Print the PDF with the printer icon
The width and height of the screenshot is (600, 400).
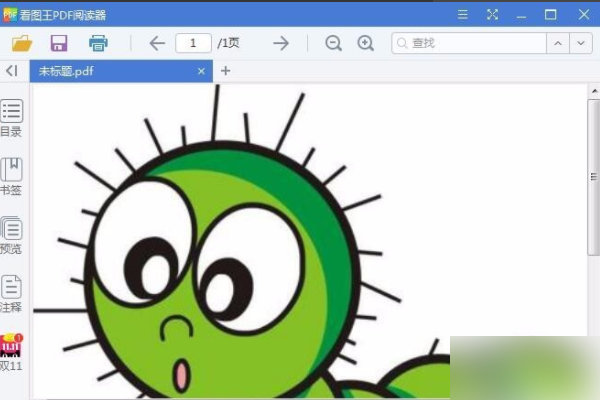click(x=98, y=43)
